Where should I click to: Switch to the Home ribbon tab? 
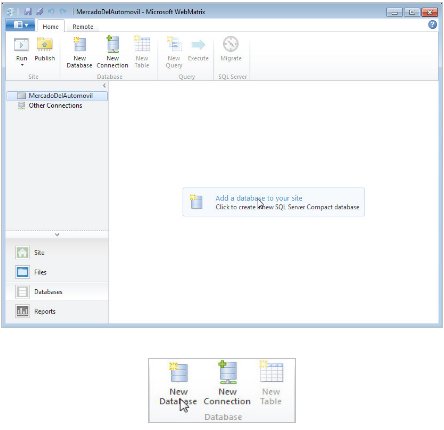(50, 26)
